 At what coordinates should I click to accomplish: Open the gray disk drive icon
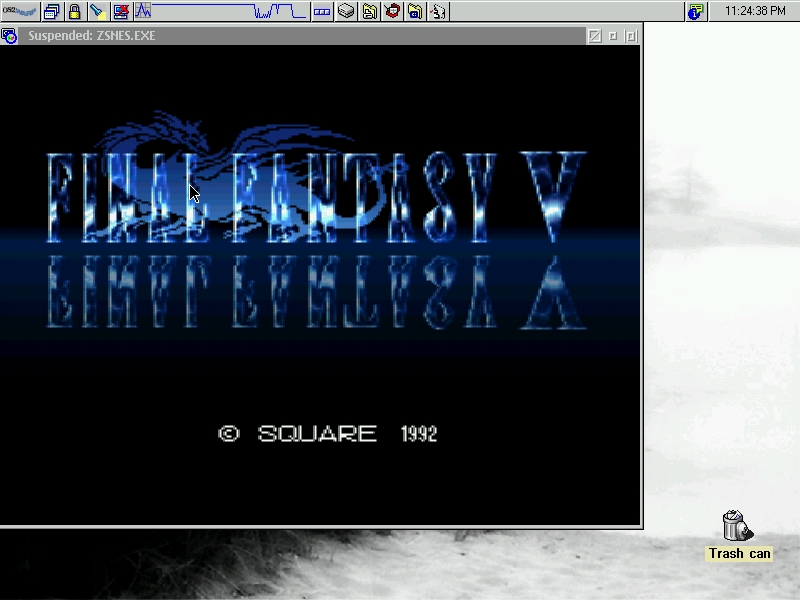pos(346,11)
